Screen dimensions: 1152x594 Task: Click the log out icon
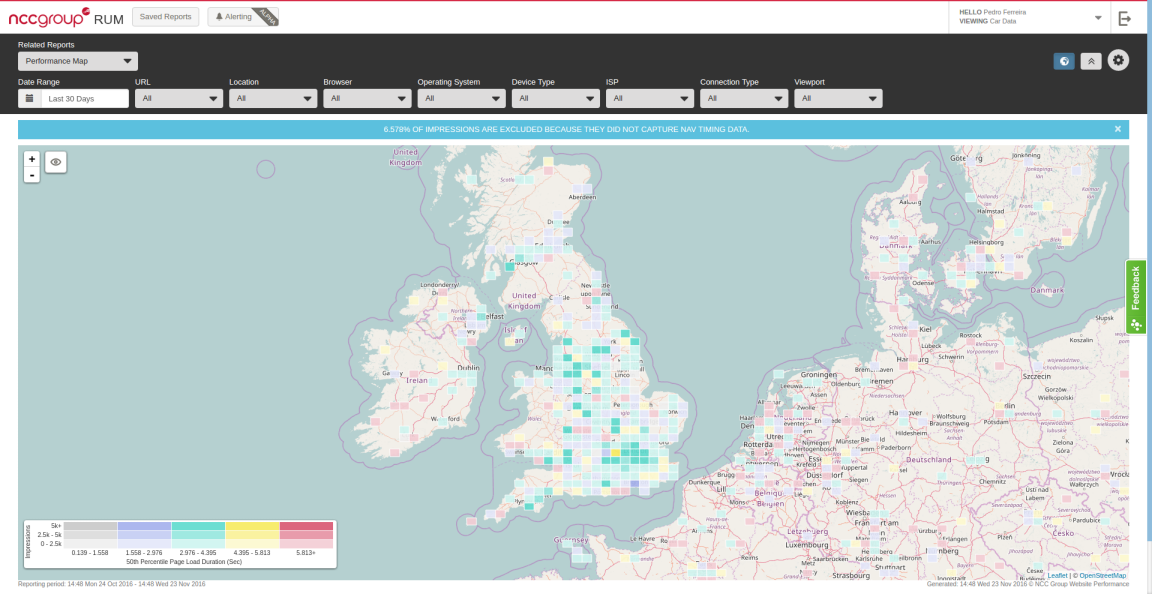1124,18
